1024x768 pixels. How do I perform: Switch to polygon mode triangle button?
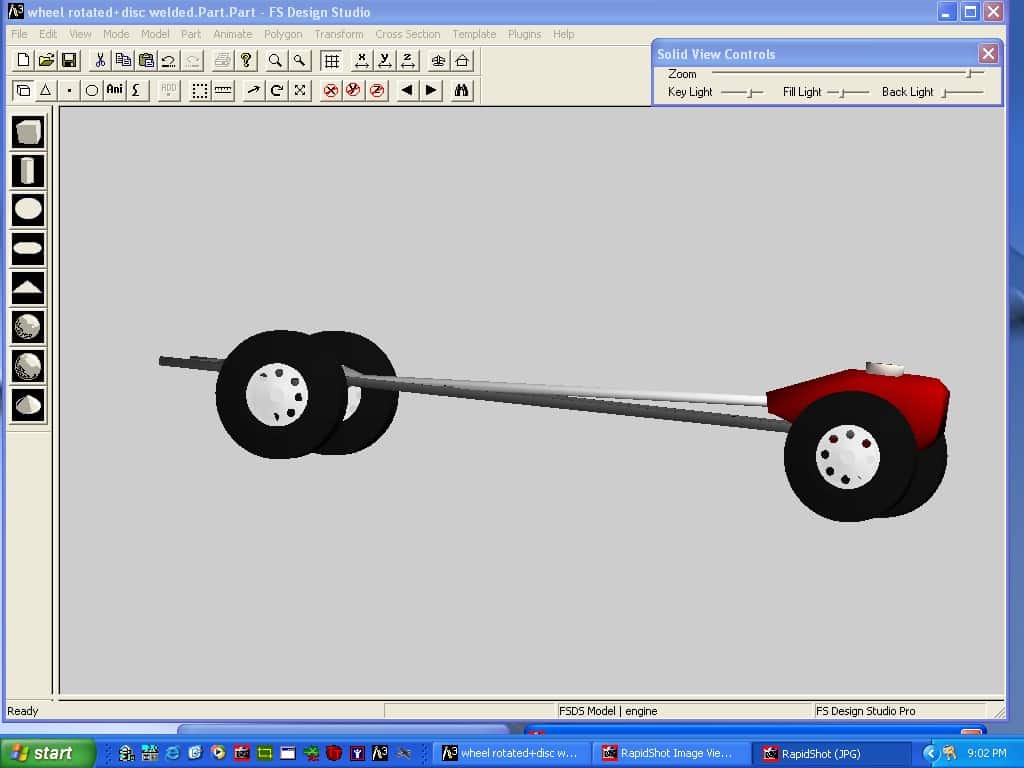click(x=45, y=90)
